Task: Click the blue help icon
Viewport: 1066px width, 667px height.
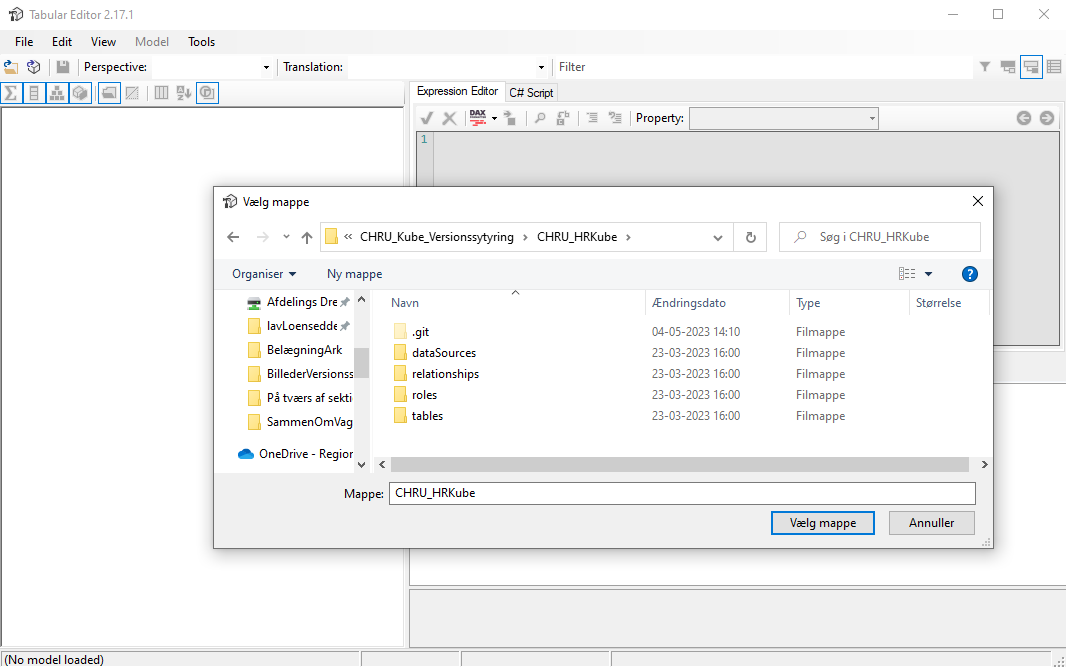Action: [969, 274]
